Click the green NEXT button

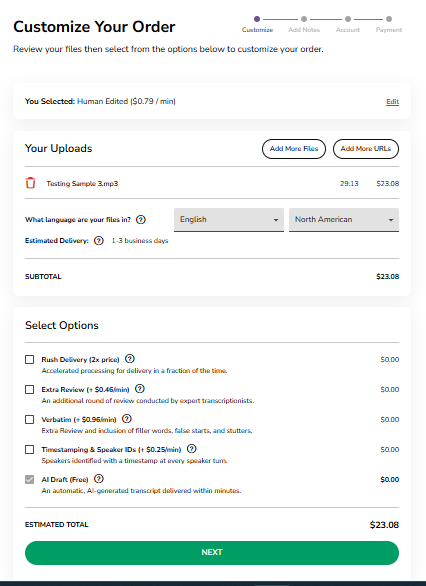click(212, 553)
